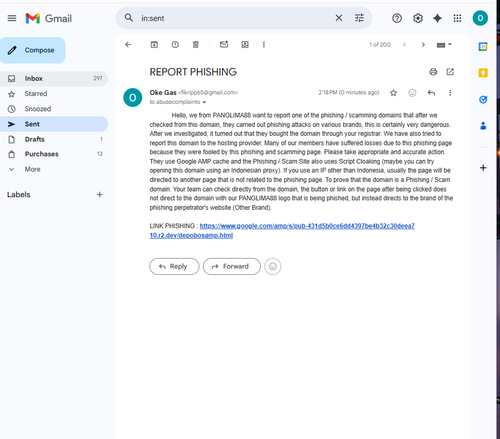Image resolution: width=500 pixels, height=439 pixels.
Task: Click the REPORT PHISHING subject line
Action: 193,72
